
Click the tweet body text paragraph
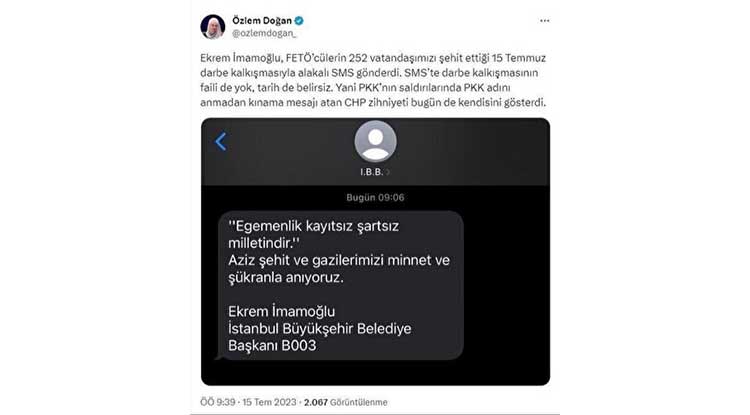[373, 80]
